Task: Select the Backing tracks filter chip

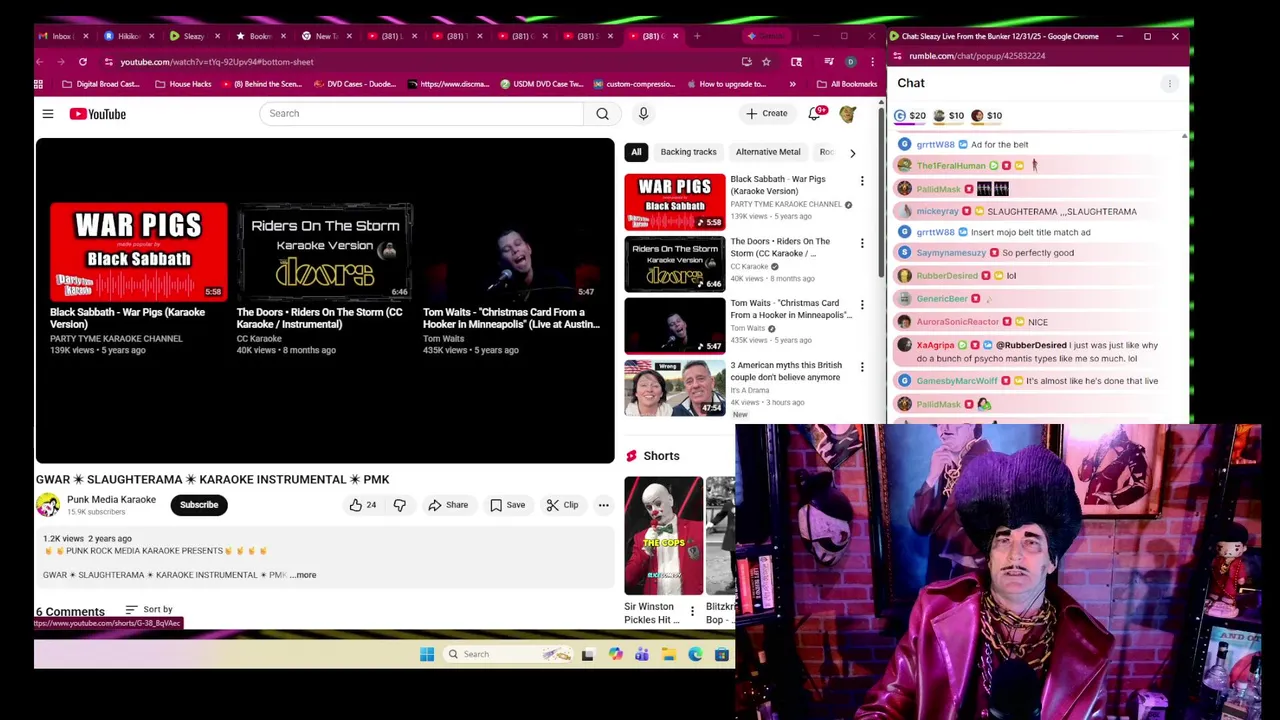Action: (688, 152)
